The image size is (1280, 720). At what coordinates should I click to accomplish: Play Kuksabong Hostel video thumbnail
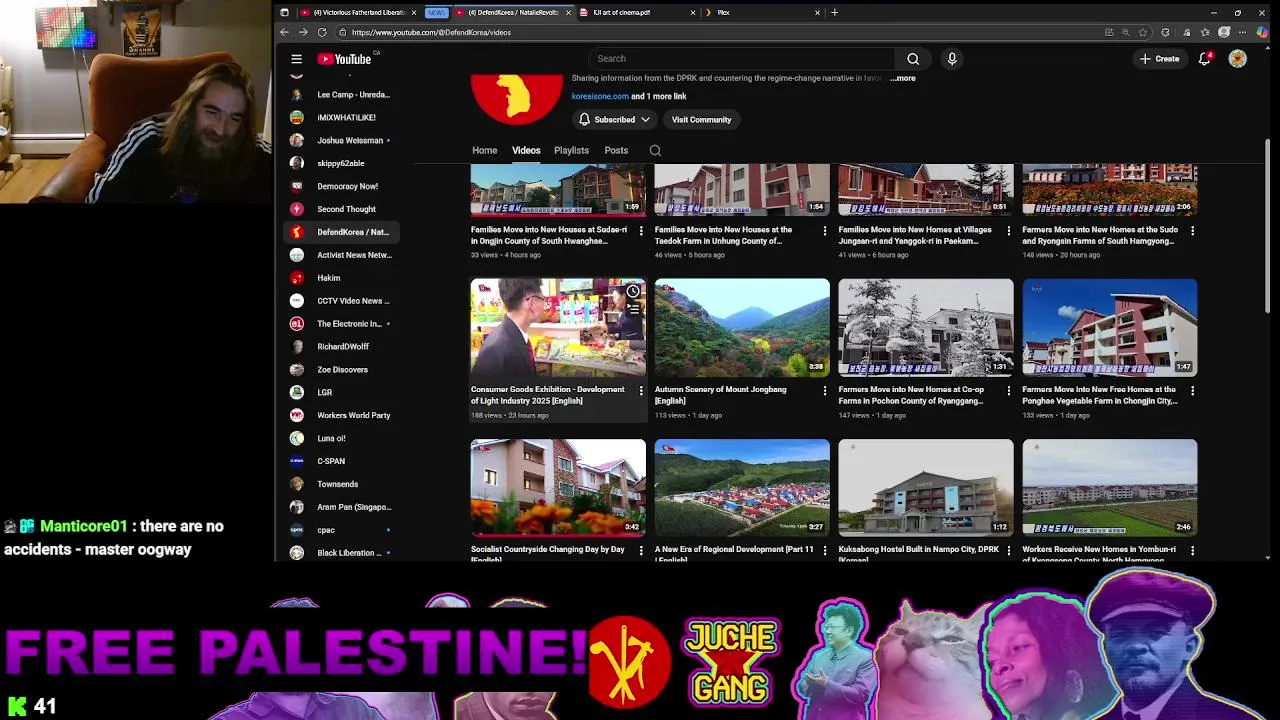[x=926, y=488]
